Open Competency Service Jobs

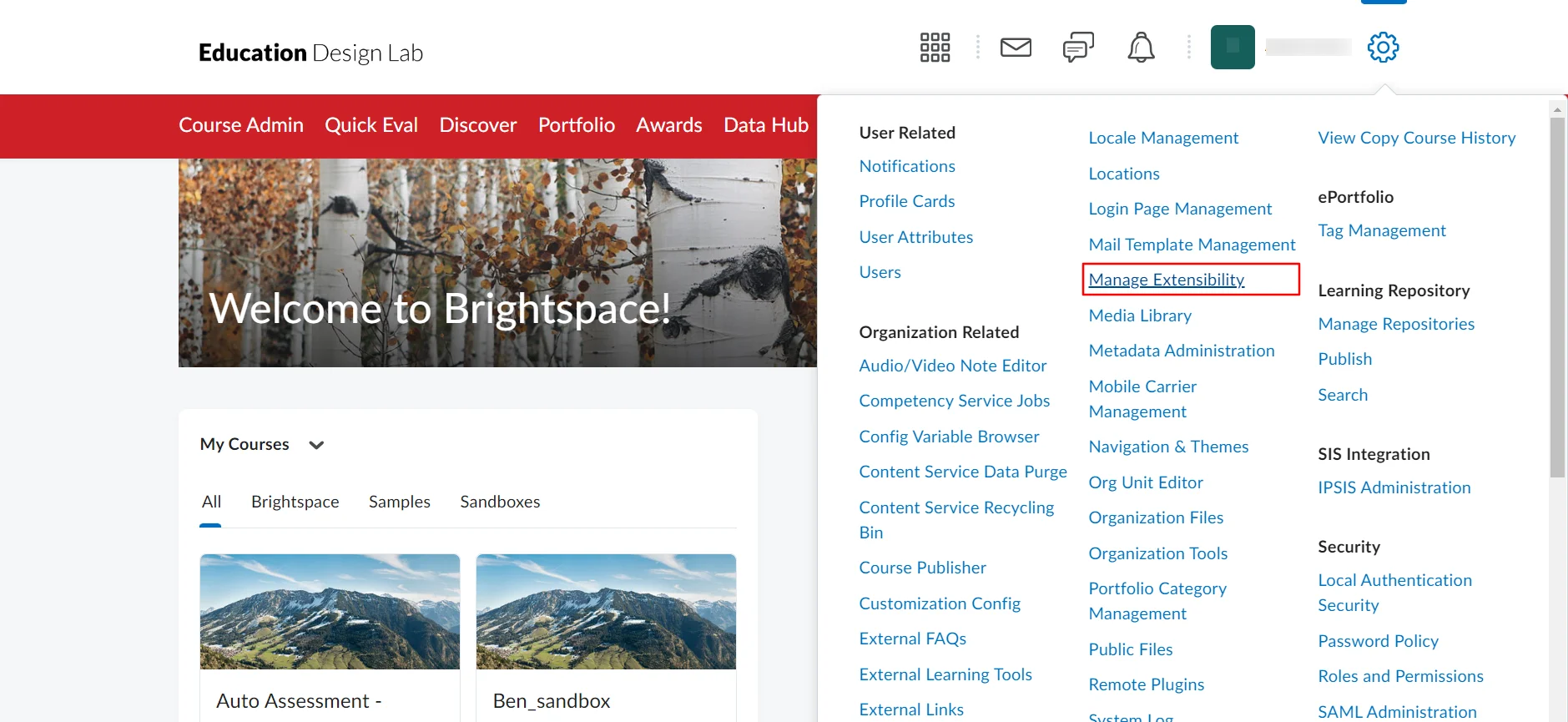tap(955, 401)
